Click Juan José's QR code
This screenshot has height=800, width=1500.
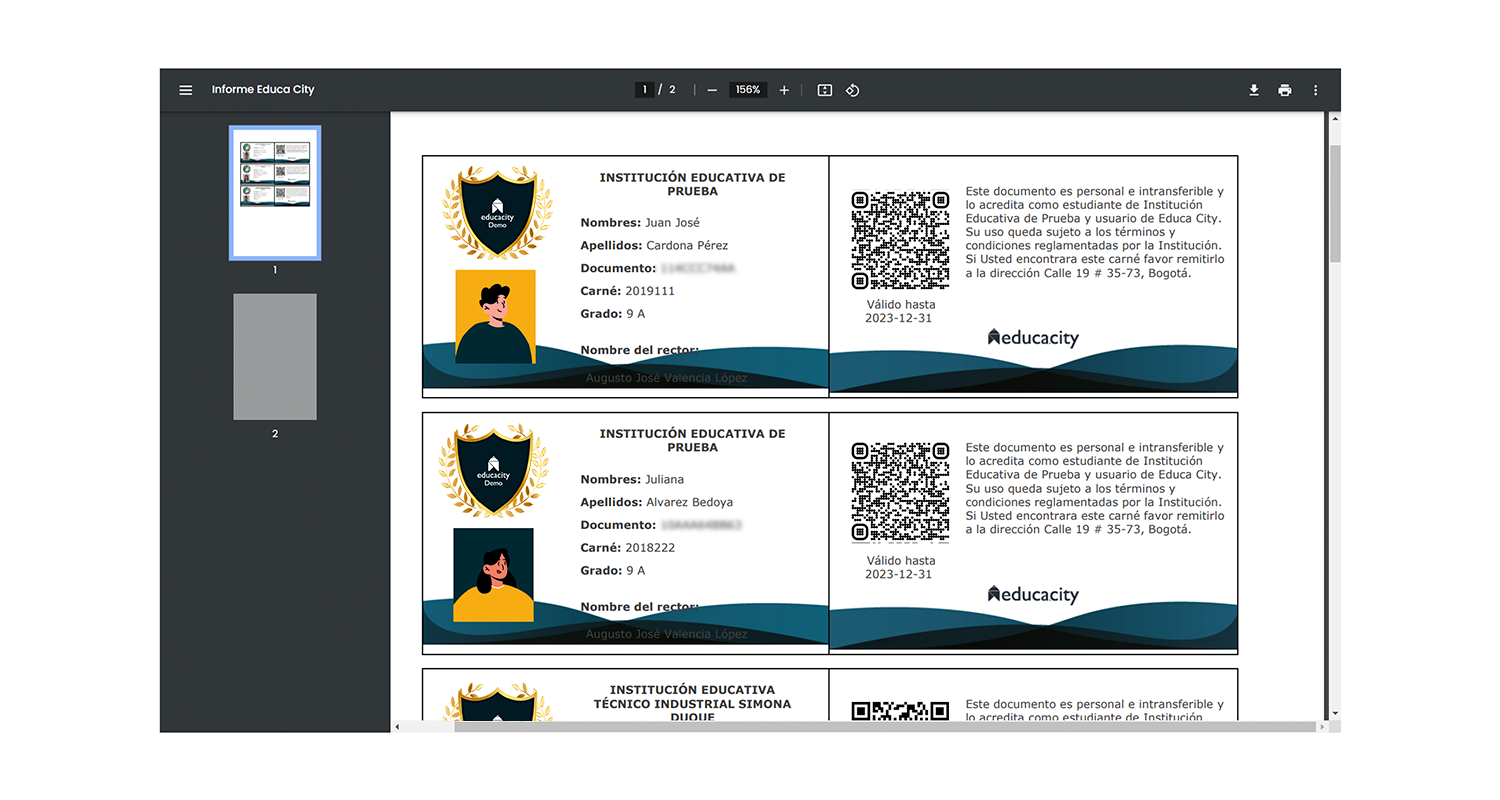900,240
